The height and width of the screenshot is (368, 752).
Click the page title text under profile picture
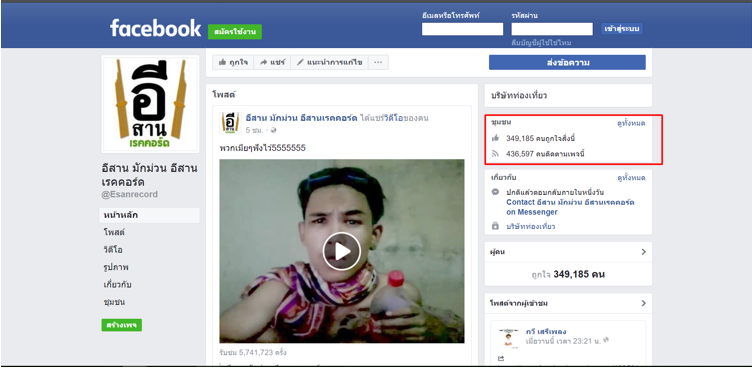tap(149, 175)
